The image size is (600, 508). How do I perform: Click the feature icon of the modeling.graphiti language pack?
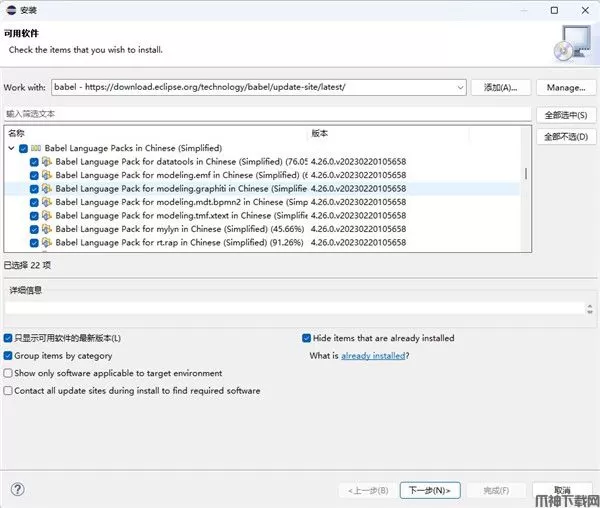47,188
